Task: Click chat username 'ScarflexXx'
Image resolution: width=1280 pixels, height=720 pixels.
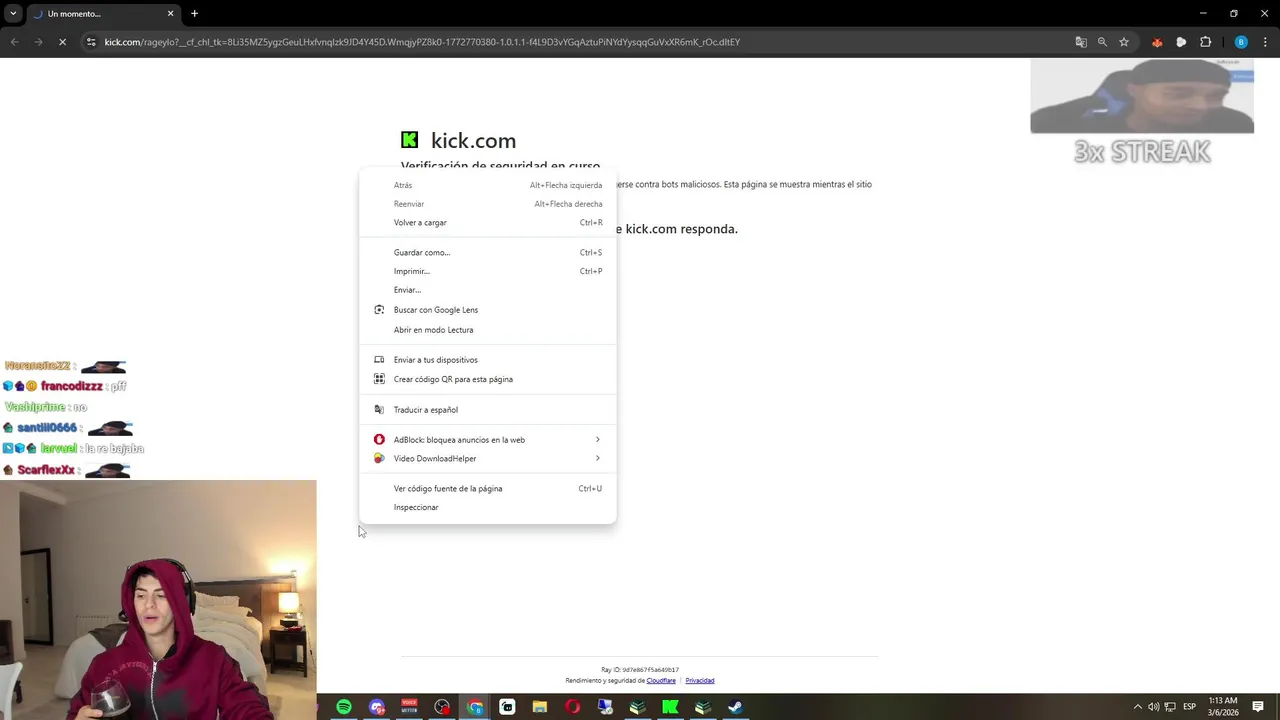Action: (46, 470)
